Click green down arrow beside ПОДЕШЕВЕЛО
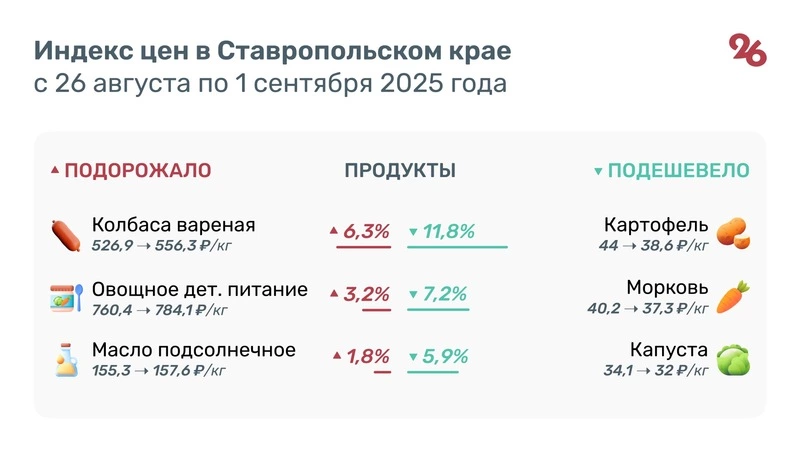 pos(598,171)
